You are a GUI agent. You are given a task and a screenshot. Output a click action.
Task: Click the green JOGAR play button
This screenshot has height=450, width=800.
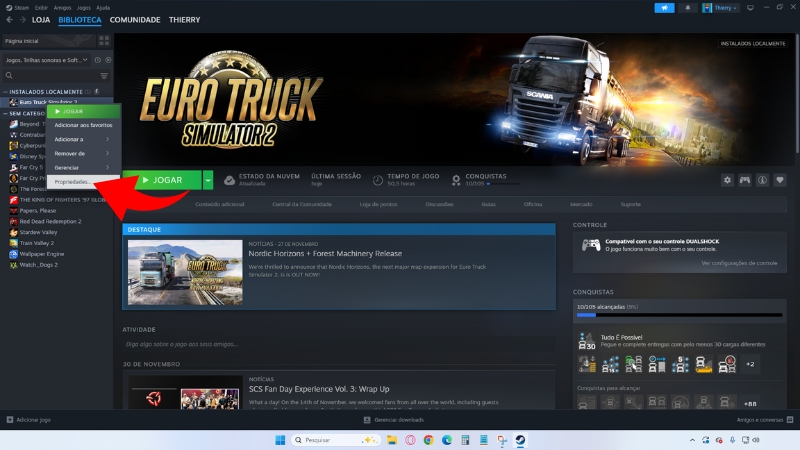tap(162, 180)
